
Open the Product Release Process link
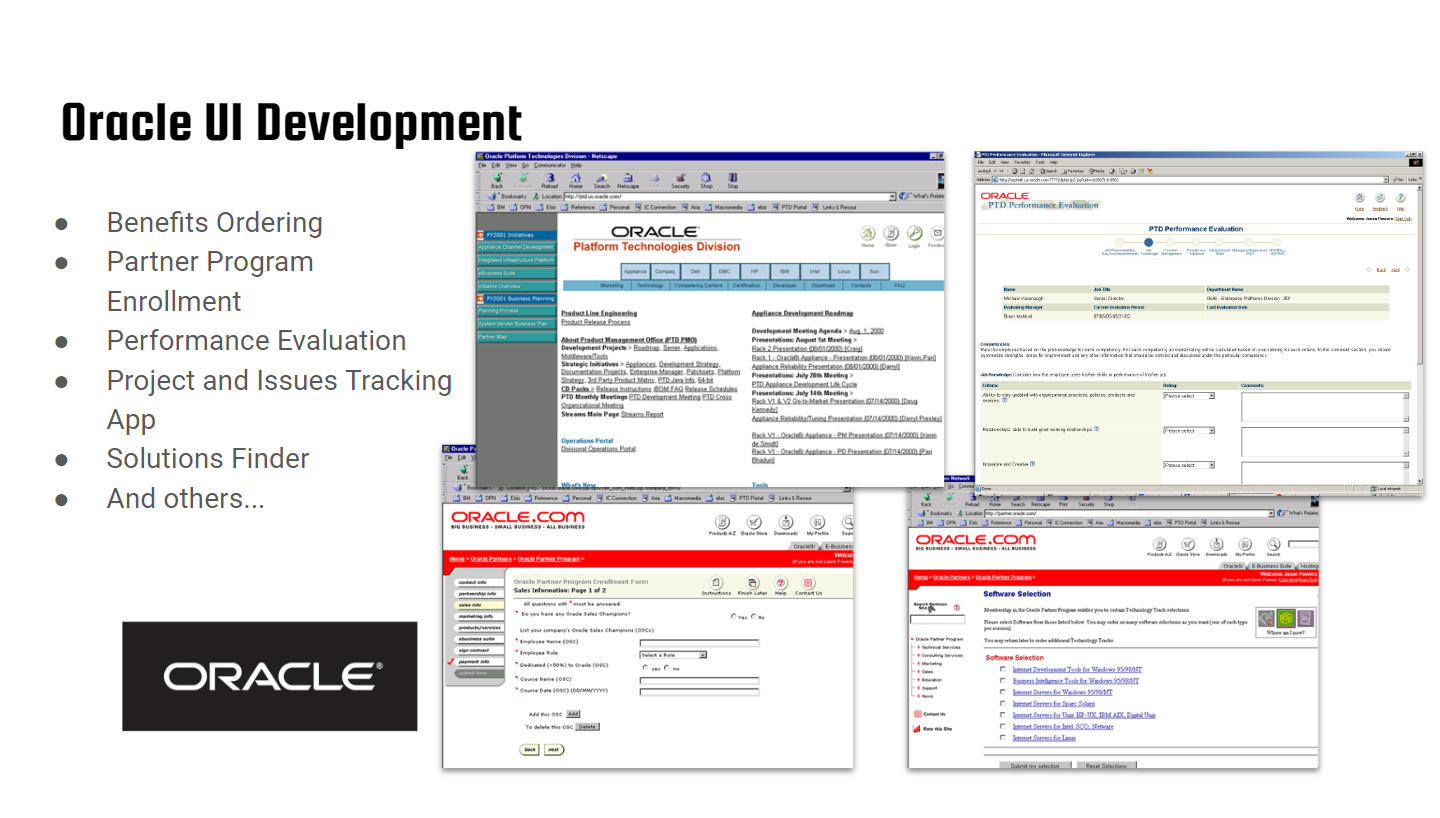click(x=596, y=322)
